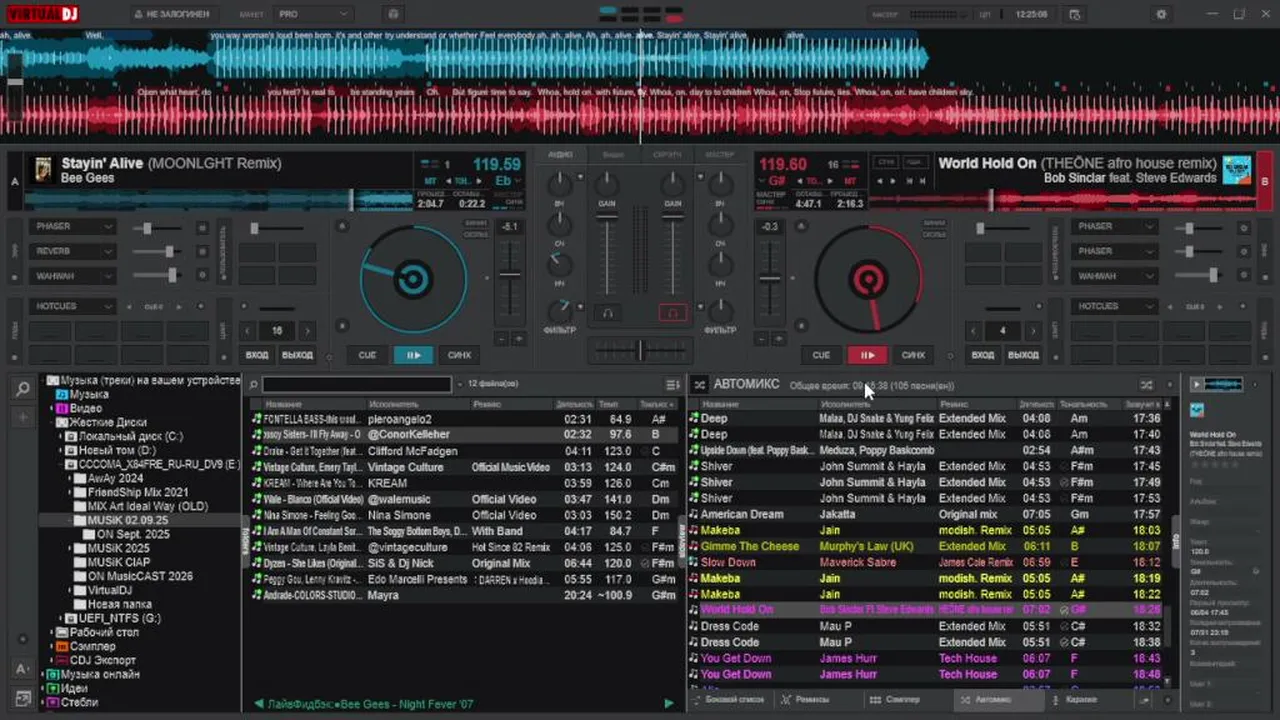The width and height of the screenshot is (1280, 720).
Task: Select the track by Nina Simone
Action: click(465, 515)
